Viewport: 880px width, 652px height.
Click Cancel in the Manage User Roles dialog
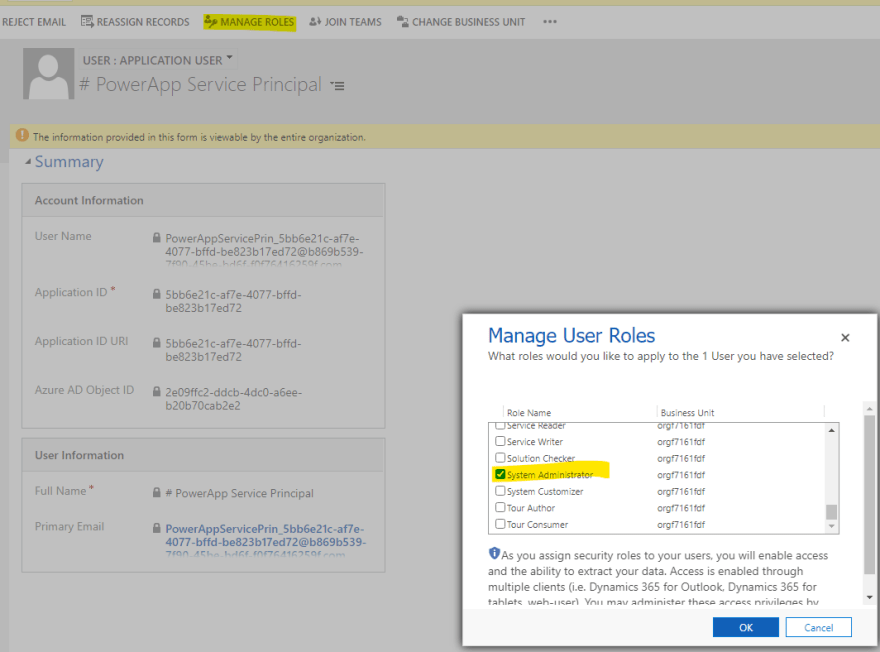pos(819,627)
